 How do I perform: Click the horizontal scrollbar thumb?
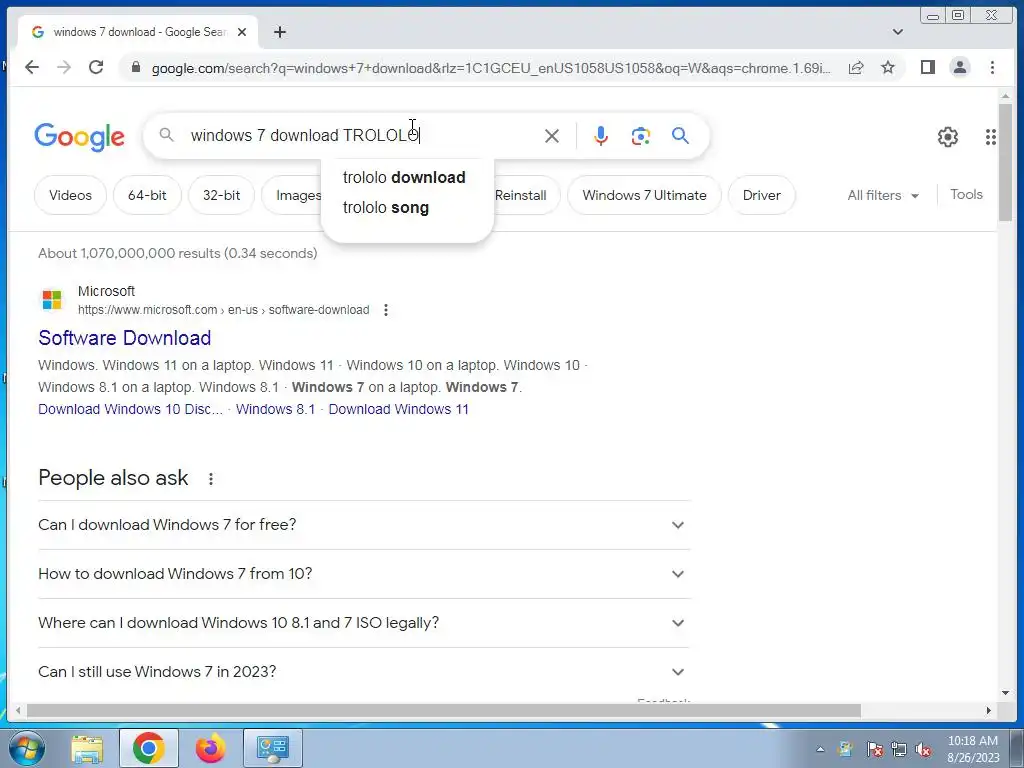click(443, 710)
